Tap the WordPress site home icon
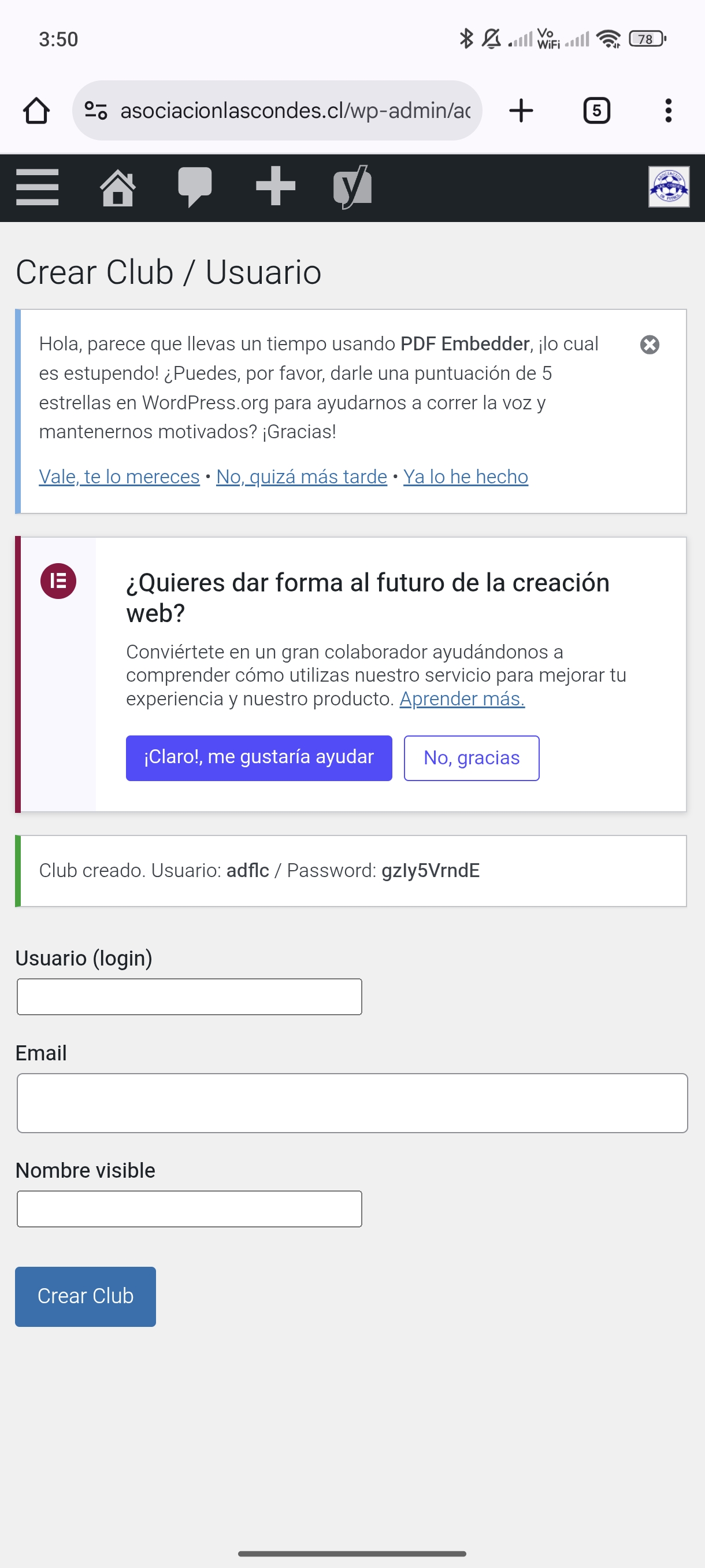705x1568 pixels. click(117, 187)
